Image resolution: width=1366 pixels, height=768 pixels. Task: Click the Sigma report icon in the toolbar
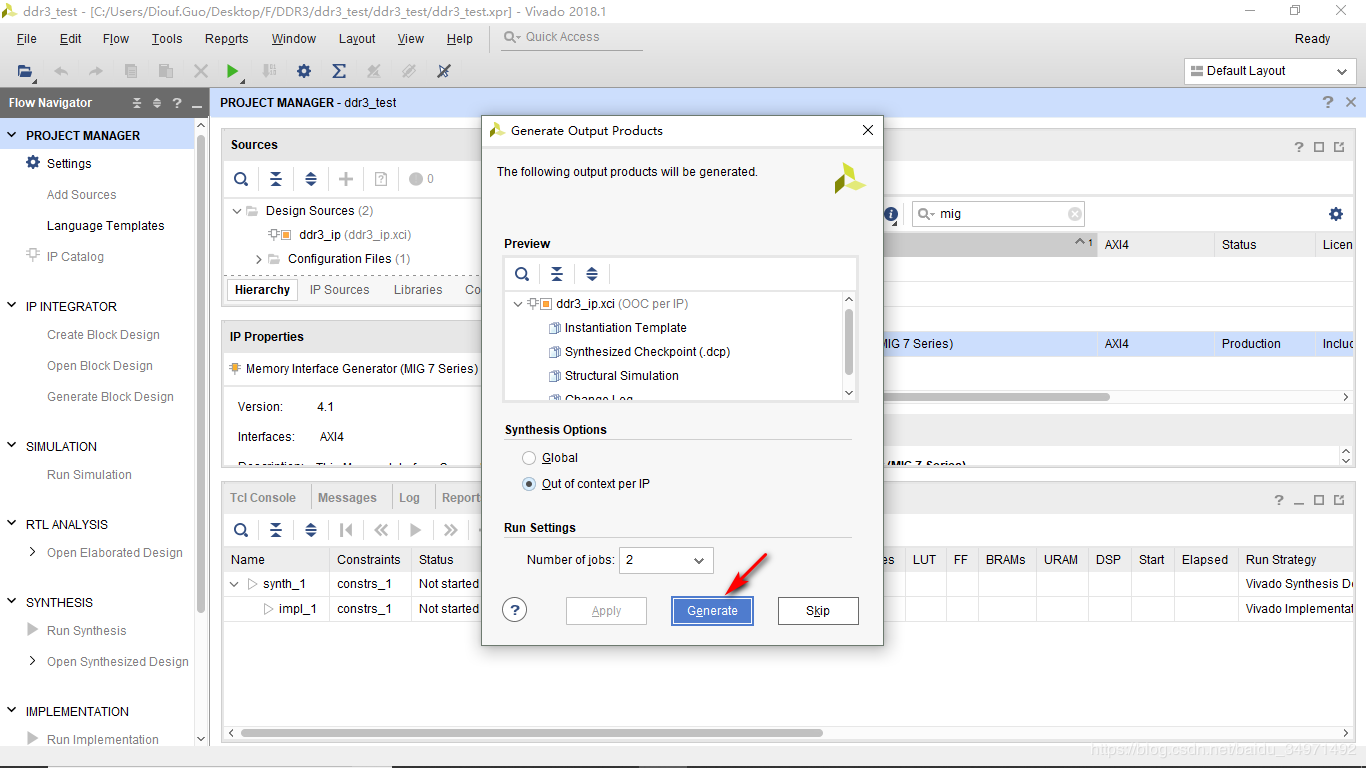[x=339, y=71]
